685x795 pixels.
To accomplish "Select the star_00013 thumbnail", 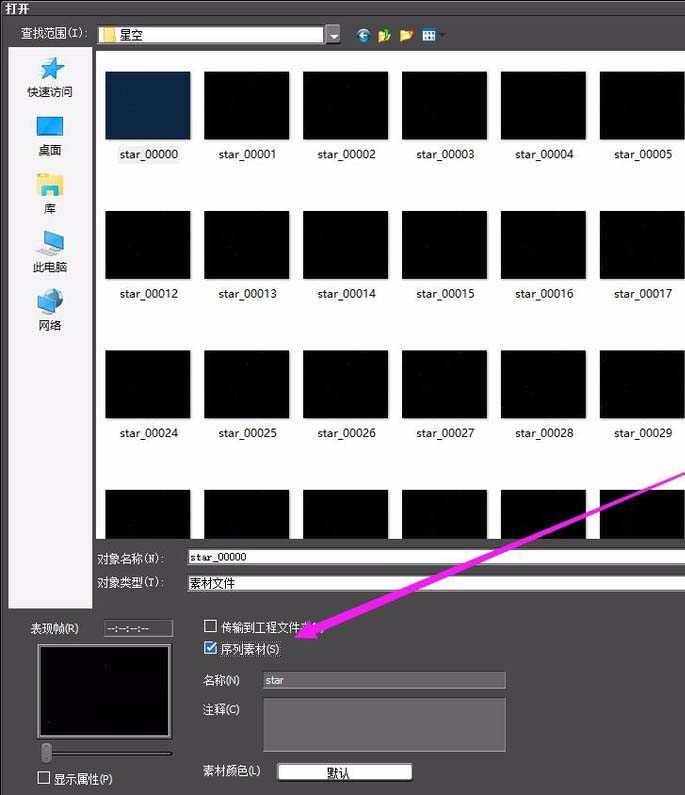I will coord(247,245).
